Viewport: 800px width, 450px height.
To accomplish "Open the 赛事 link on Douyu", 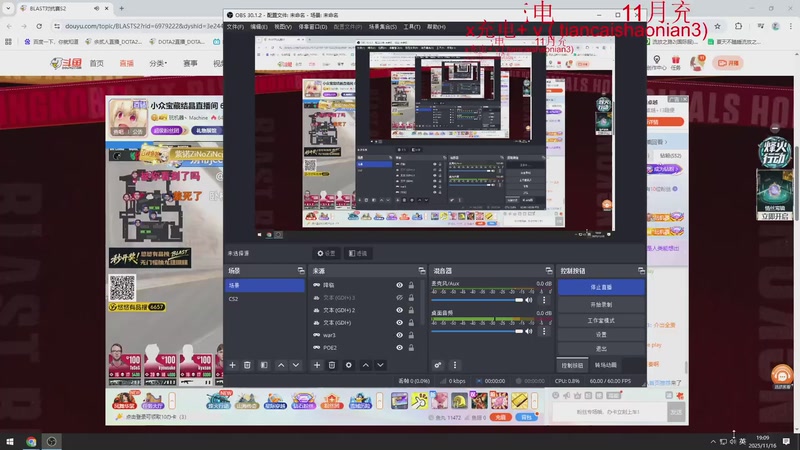I will [x=190, y=63].
